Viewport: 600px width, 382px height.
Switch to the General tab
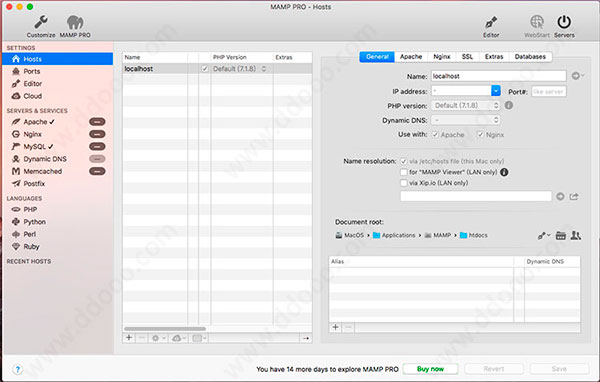pos(377,57)
